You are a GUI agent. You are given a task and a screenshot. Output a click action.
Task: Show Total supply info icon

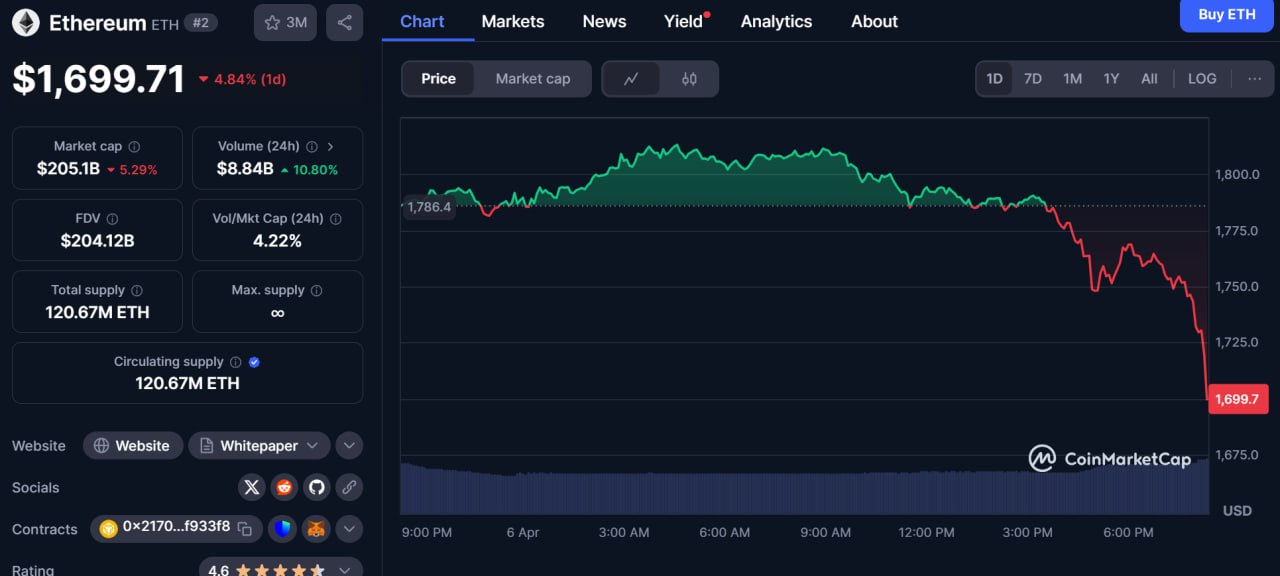click(x=137, y=291)
